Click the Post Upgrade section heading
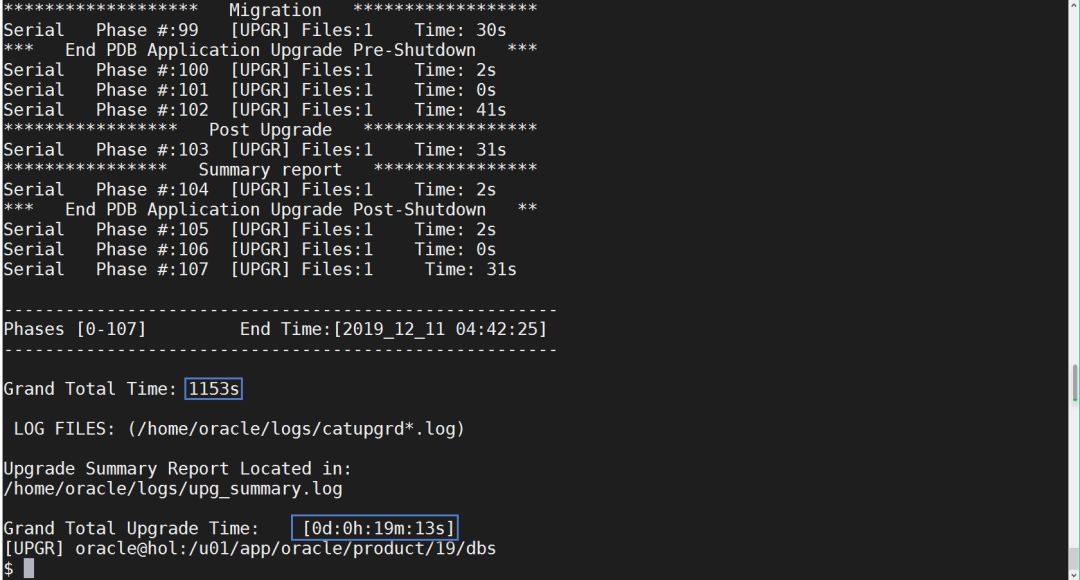Image resolution: width=1080 pixels, height=580 pixels. click(x=270, y=130)
